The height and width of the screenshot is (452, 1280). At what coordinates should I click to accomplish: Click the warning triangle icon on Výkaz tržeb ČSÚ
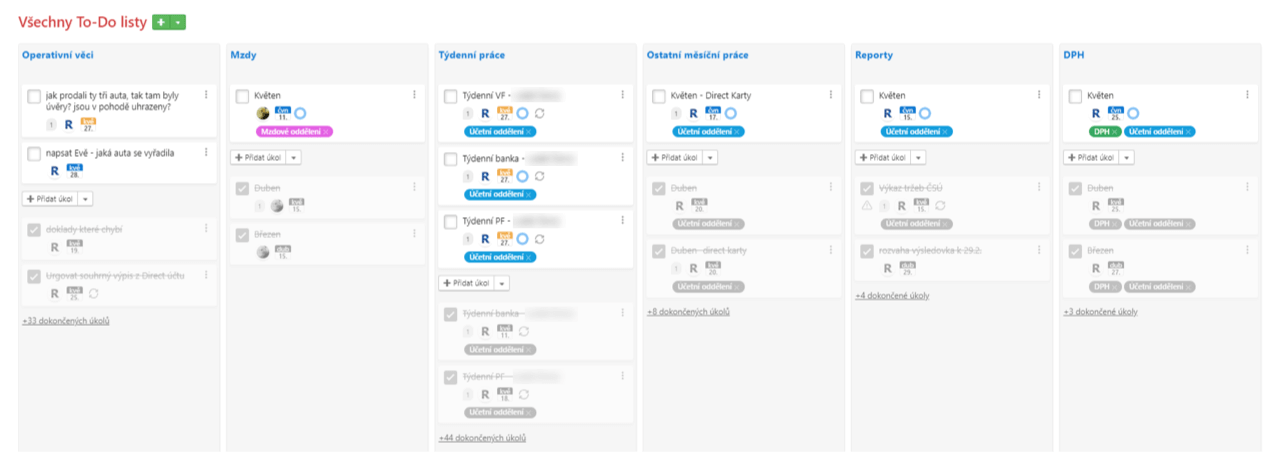[x=867, y=206]
